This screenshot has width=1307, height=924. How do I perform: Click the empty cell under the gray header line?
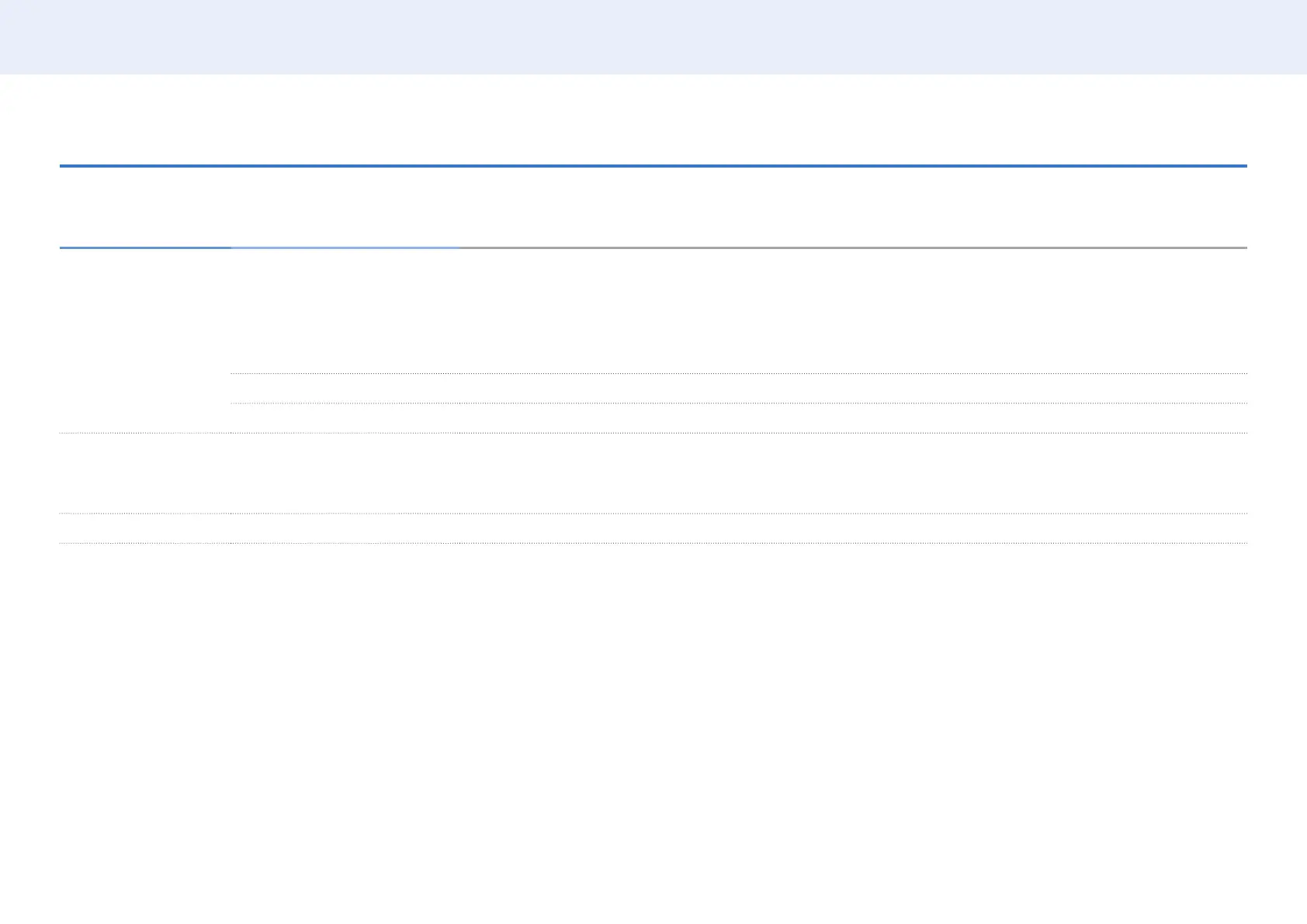coord(852,310)
